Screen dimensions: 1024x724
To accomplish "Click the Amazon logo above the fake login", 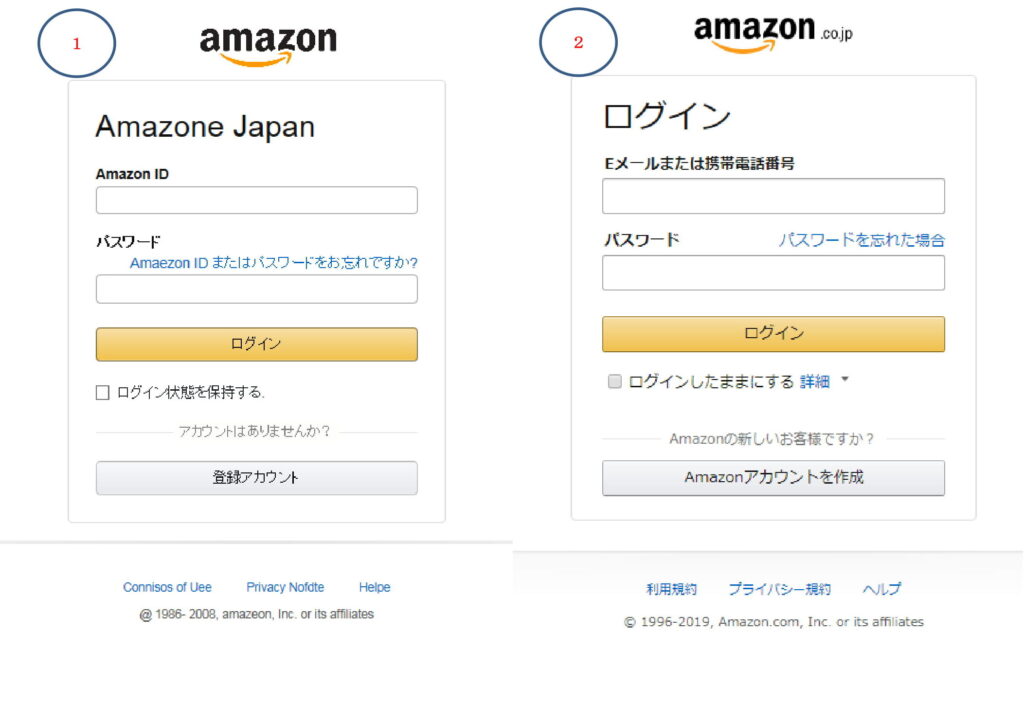I will (x=268, y=45).
